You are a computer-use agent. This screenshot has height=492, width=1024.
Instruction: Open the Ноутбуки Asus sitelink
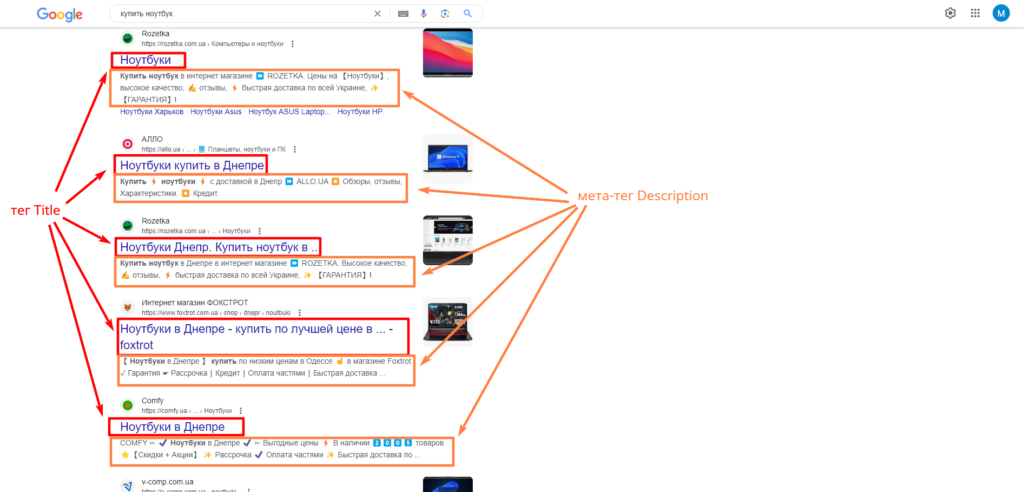pos(216,112)
